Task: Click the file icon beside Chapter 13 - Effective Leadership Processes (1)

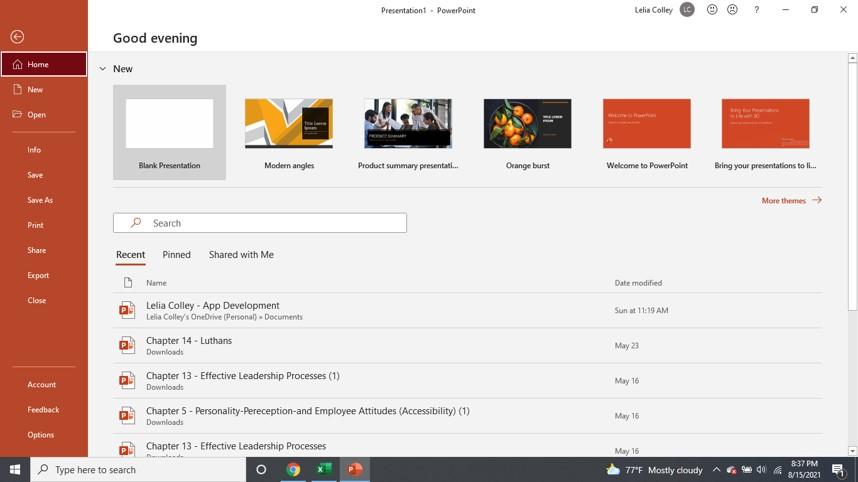Action: point(127,380)
